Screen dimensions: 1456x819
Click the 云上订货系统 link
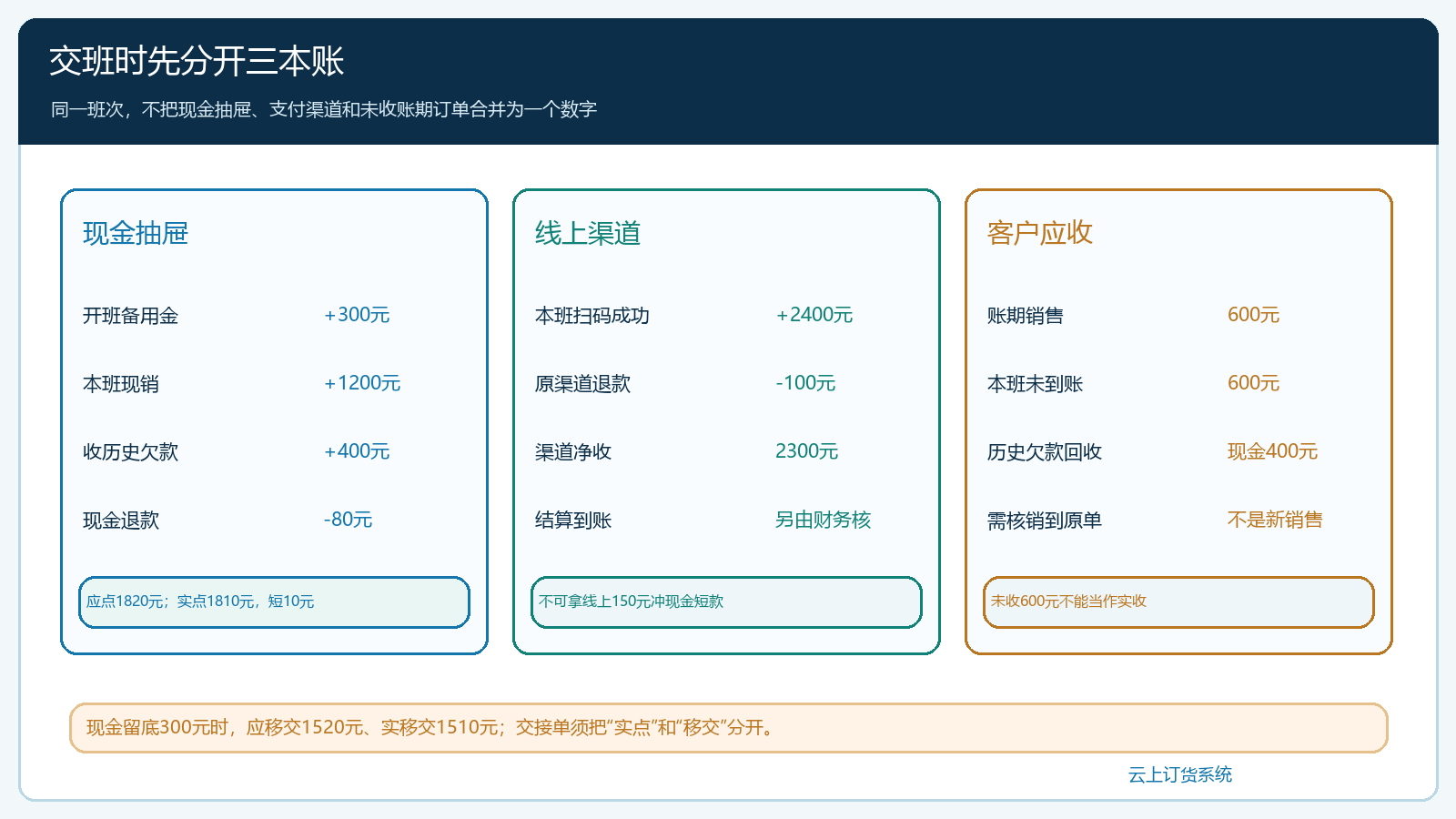click(x=1180, y=774)
